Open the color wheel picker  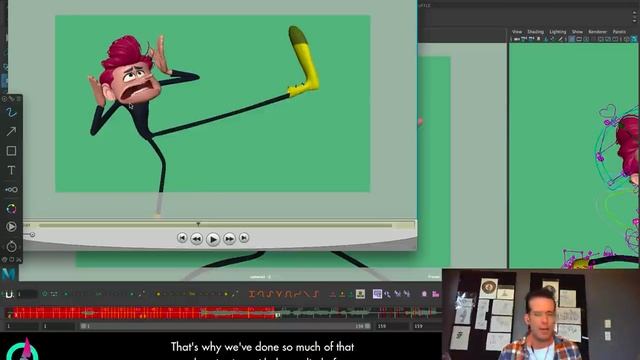(x=11, y=209)
